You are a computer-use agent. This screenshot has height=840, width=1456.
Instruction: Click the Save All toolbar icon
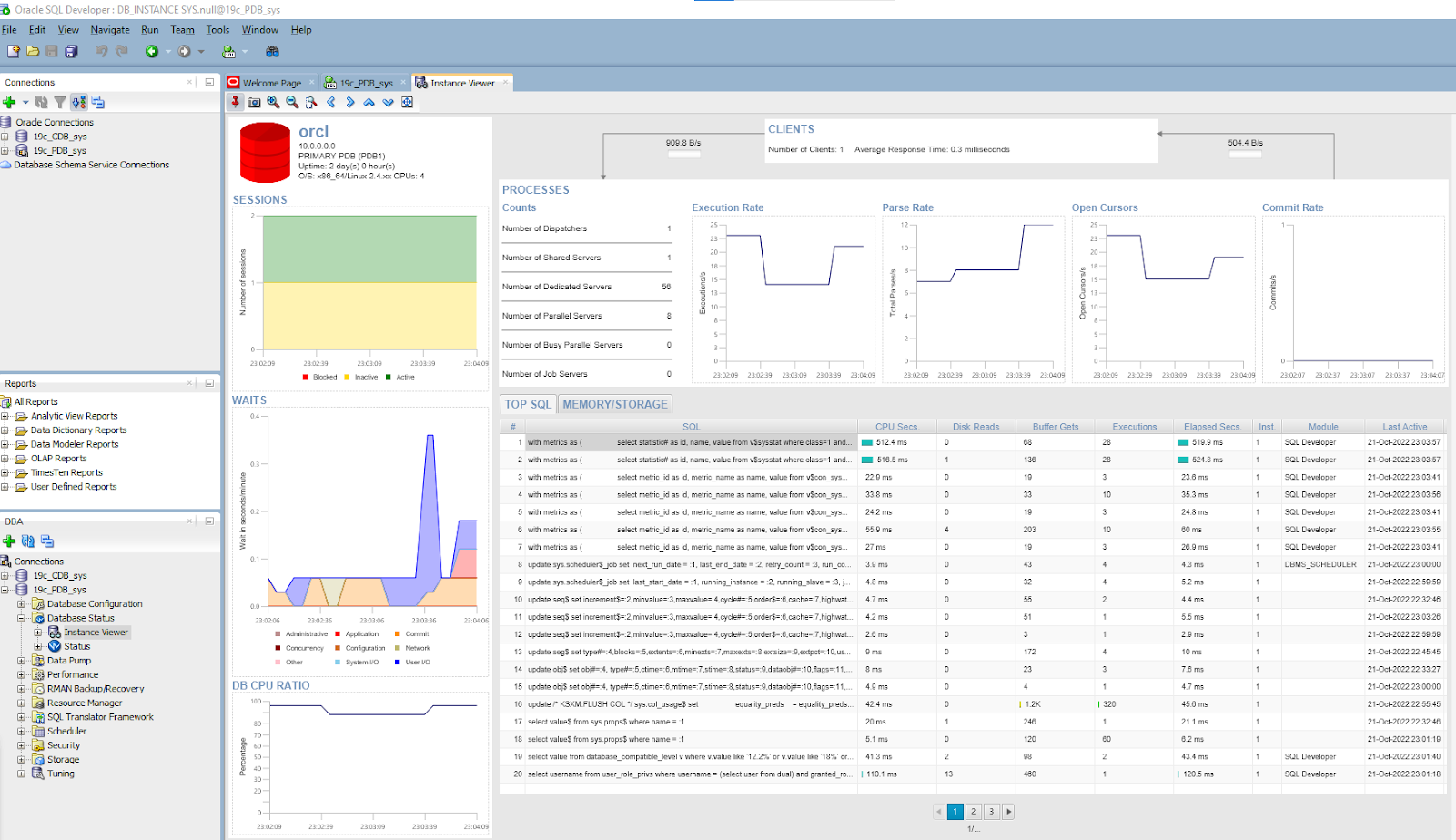(71, 52)
